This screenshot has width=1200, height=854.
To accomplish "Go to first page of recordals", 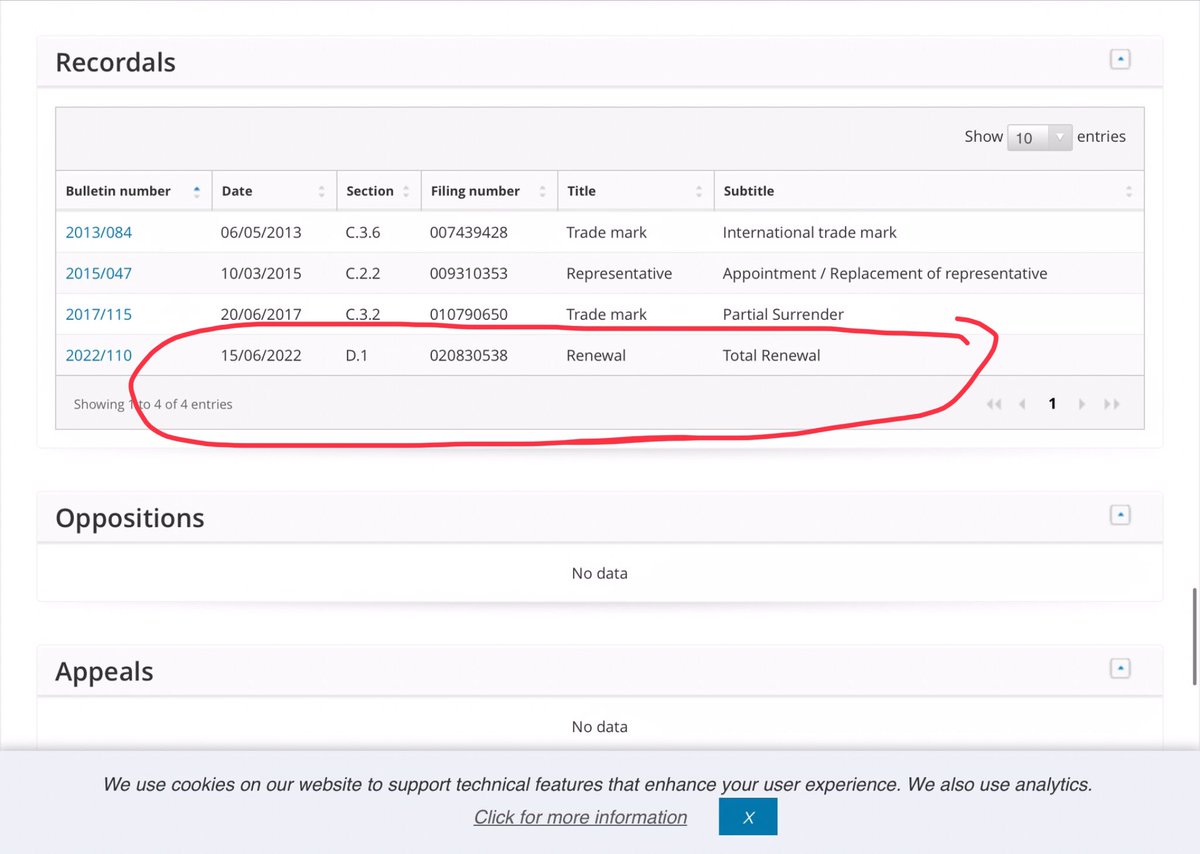I will pos(994,404).
